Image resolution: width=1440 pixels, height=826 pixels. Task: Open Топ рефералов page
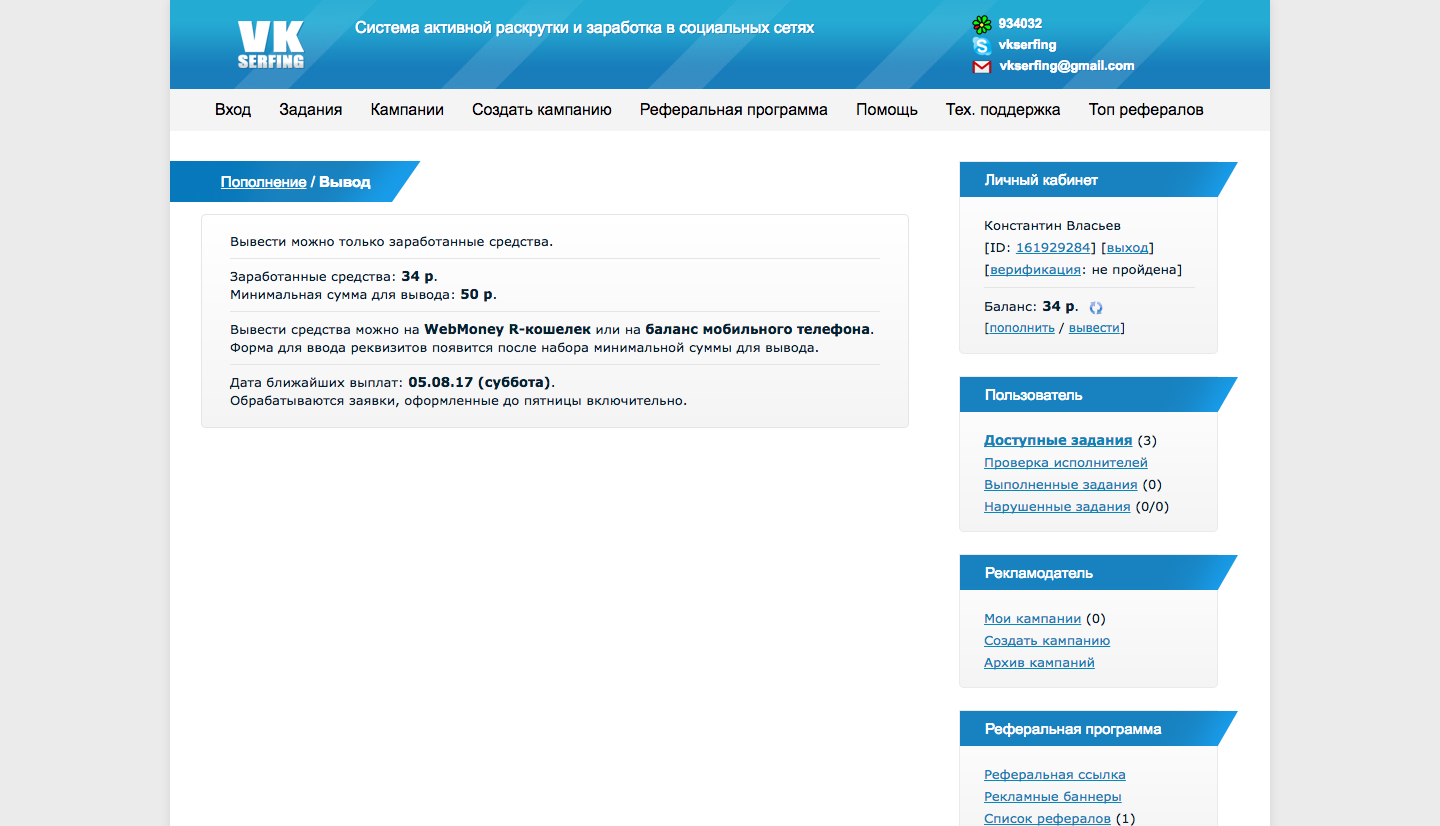coord(1146,110)
